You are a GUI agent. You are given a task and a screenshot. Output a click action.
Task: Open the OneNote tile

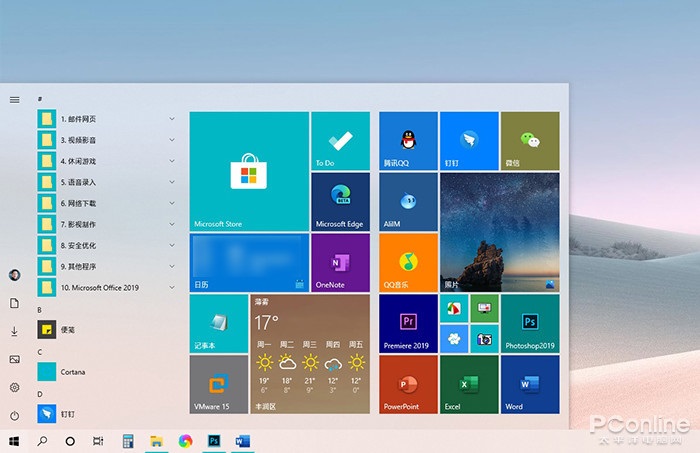point(341,263)
